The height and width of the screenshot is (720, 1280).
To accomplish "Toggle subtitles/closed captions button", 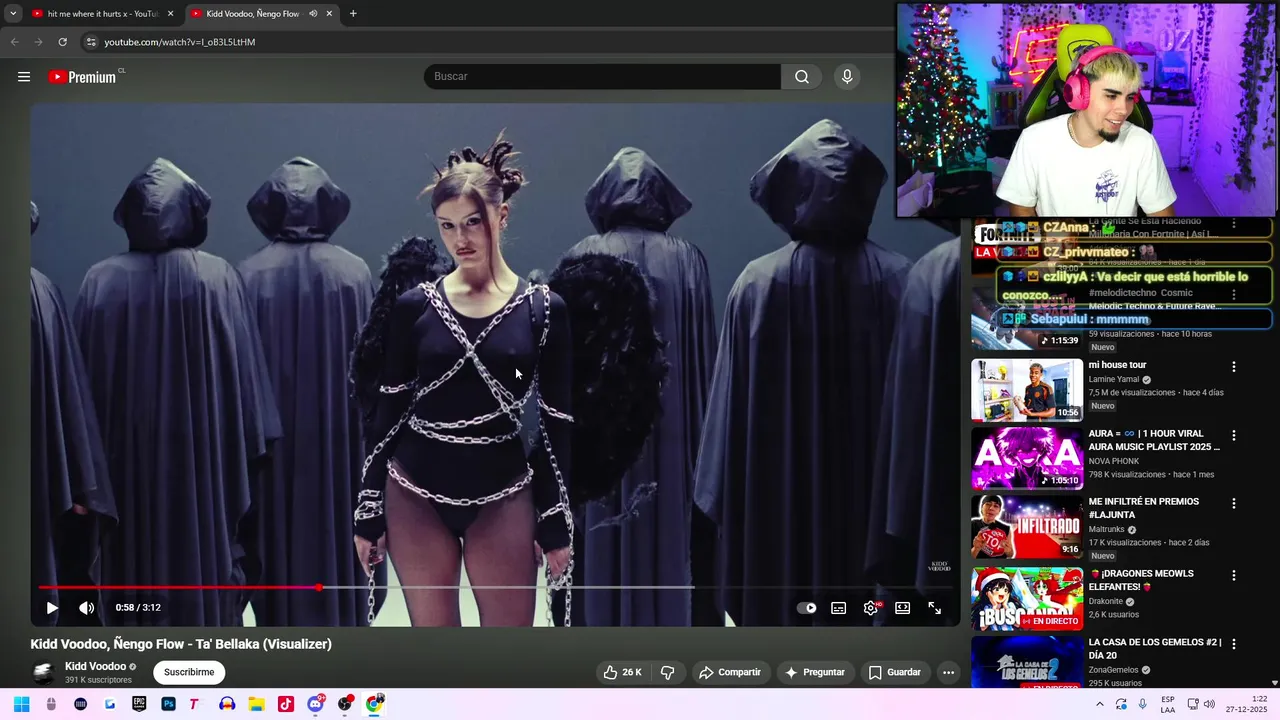I will pyautogui.click(x=839, y=607).
